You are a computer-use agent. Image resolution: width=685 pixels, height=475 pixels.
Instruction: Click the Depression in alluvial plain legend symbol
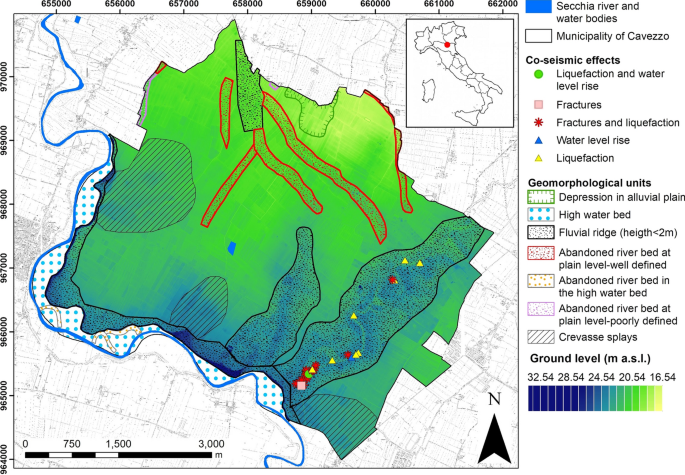pos(541,197)
